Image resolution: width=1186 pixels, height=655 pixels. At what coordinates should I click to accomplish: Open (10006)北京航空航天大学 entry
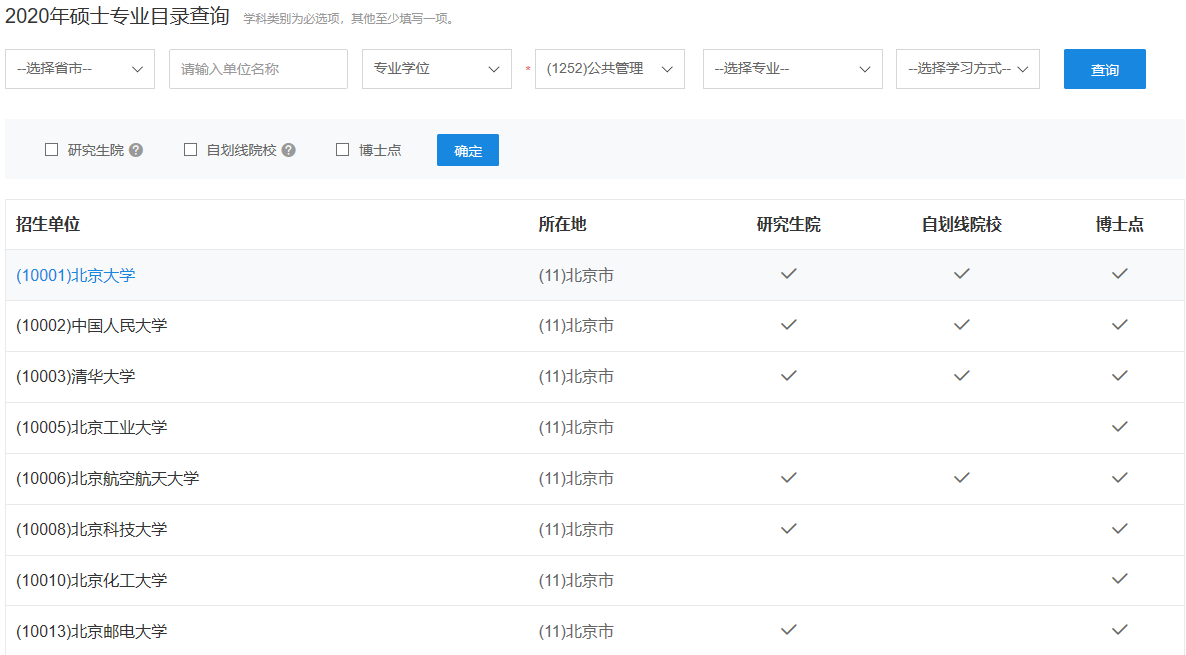point(107,479)
